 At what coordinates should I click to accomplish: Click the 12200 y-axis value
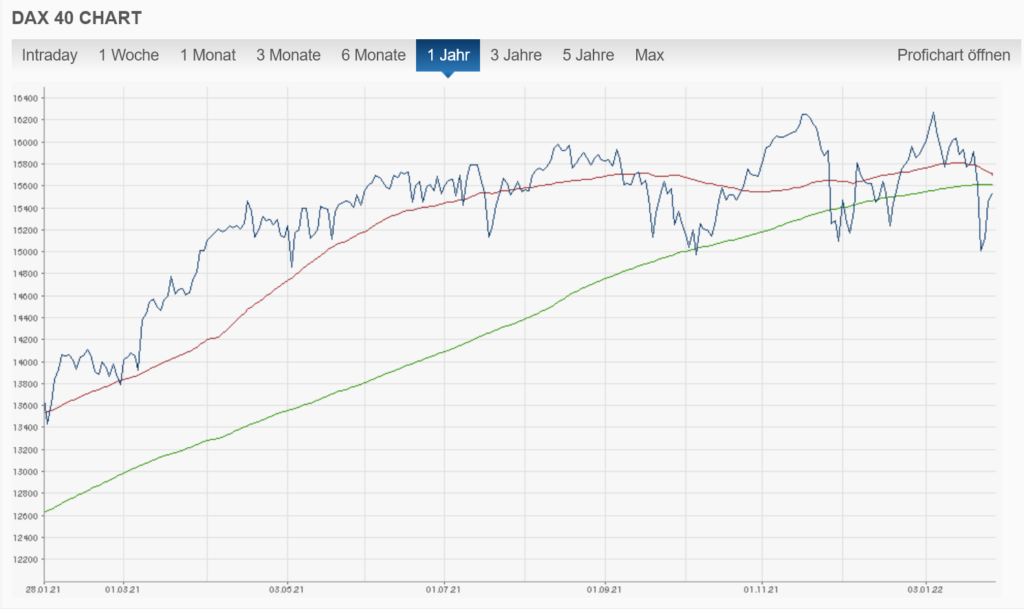point(24,560)
